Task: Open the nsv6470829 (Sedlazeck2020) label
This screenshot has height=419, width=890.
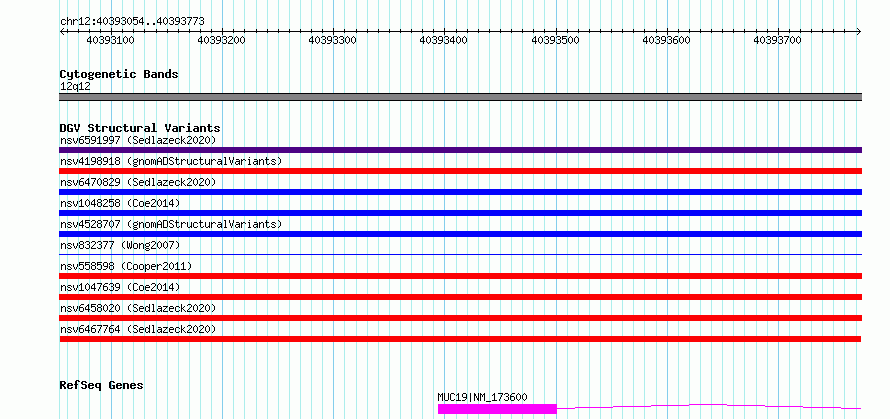Action: pyautogui.click(x=138, y=182)
